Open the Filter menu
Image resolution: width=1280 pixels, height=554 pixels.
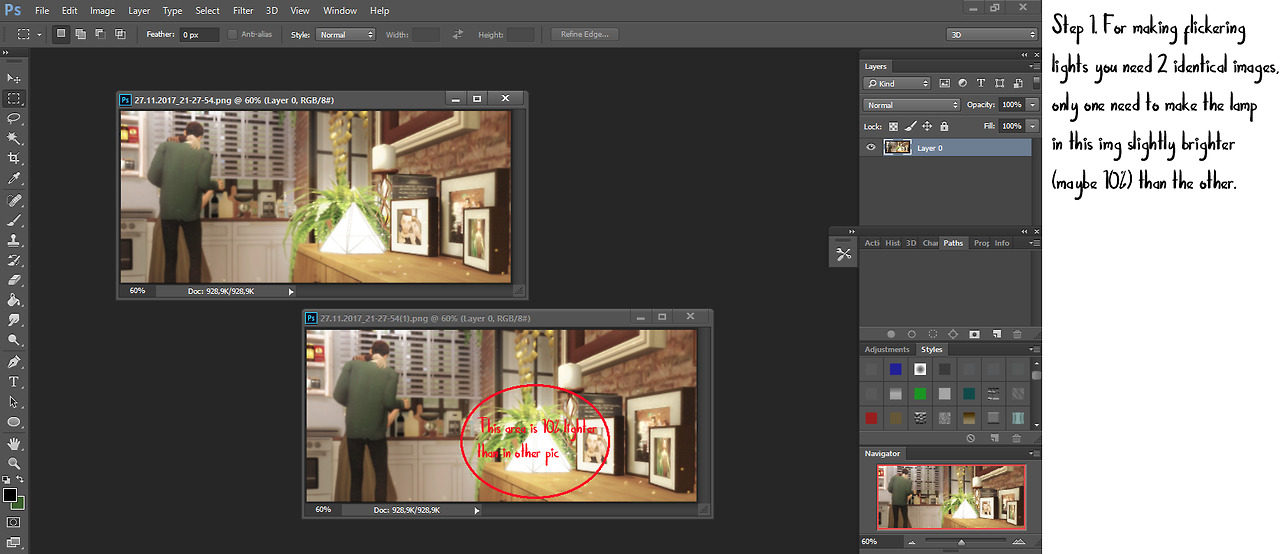pyautogui.click(x=243, y=11)
